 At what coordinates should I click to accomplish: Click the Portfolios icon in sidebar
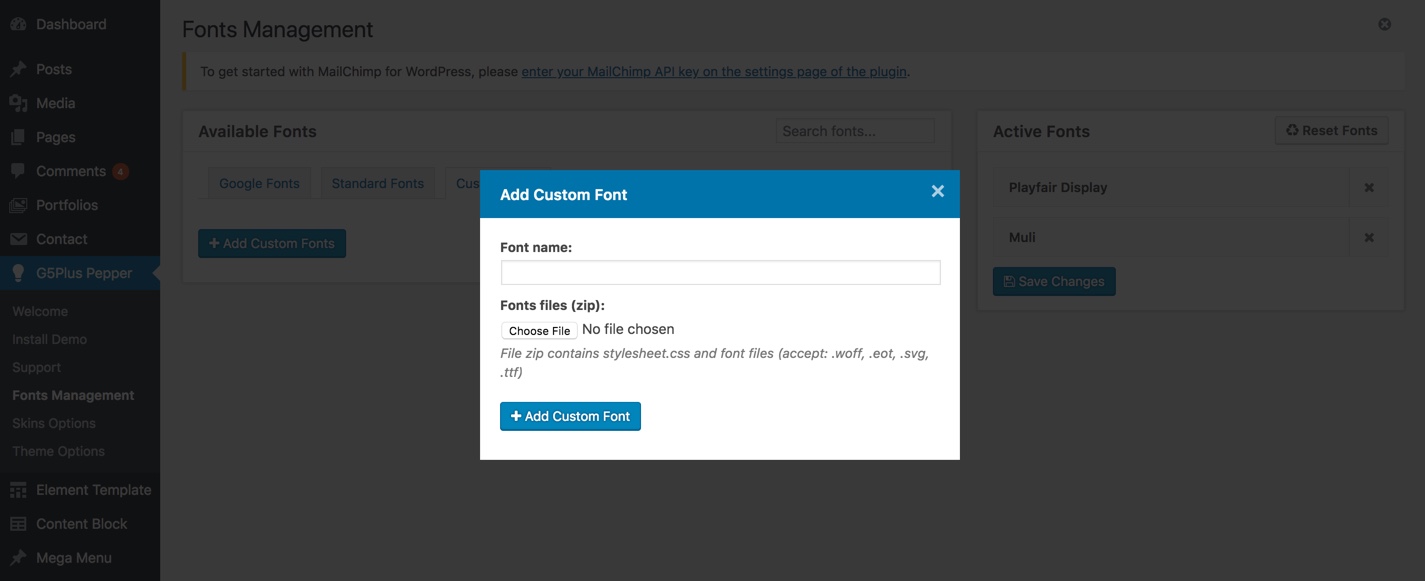click(18, 205)
